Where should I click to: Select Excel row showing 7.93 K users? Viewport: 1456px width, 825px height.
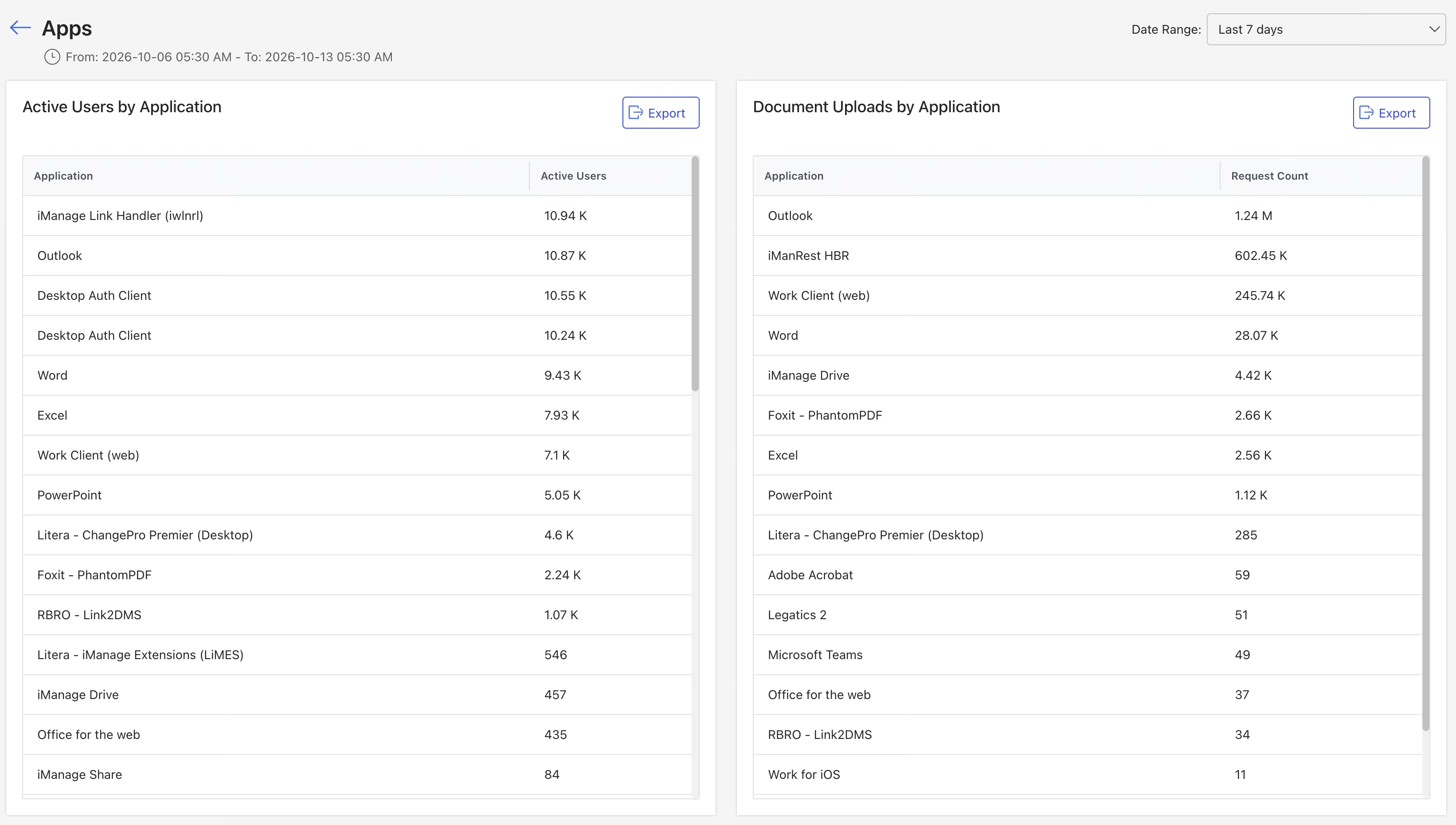coord(357,415)
